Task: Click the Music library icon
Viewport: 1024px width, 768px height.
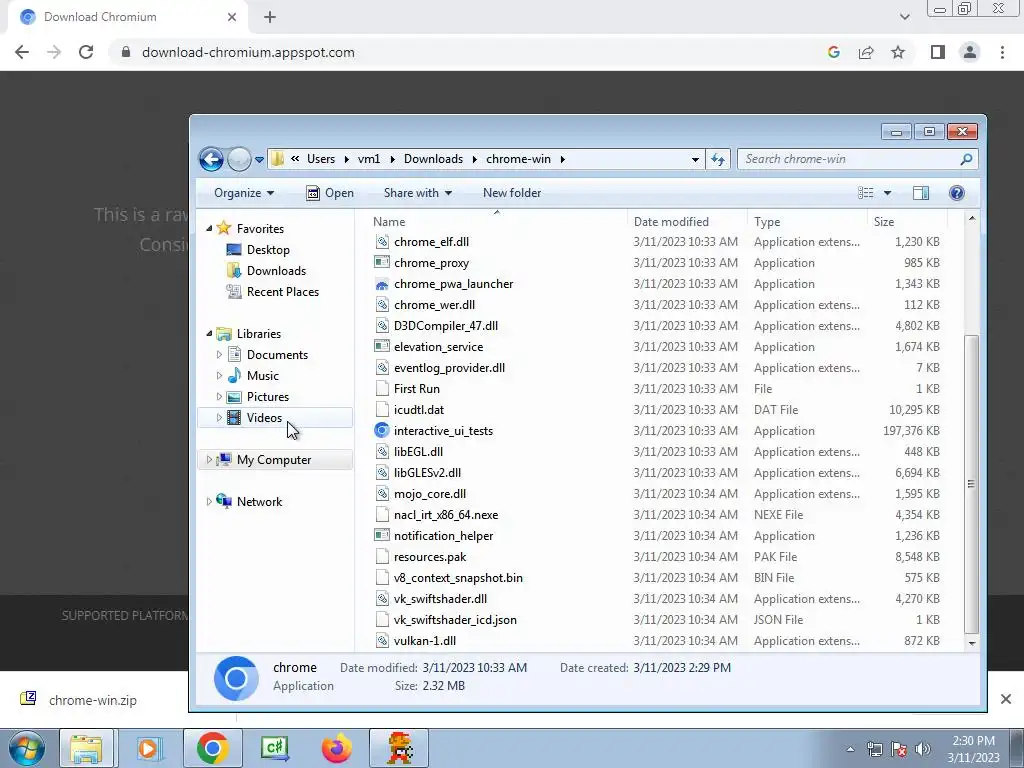Action: [234, 376]
